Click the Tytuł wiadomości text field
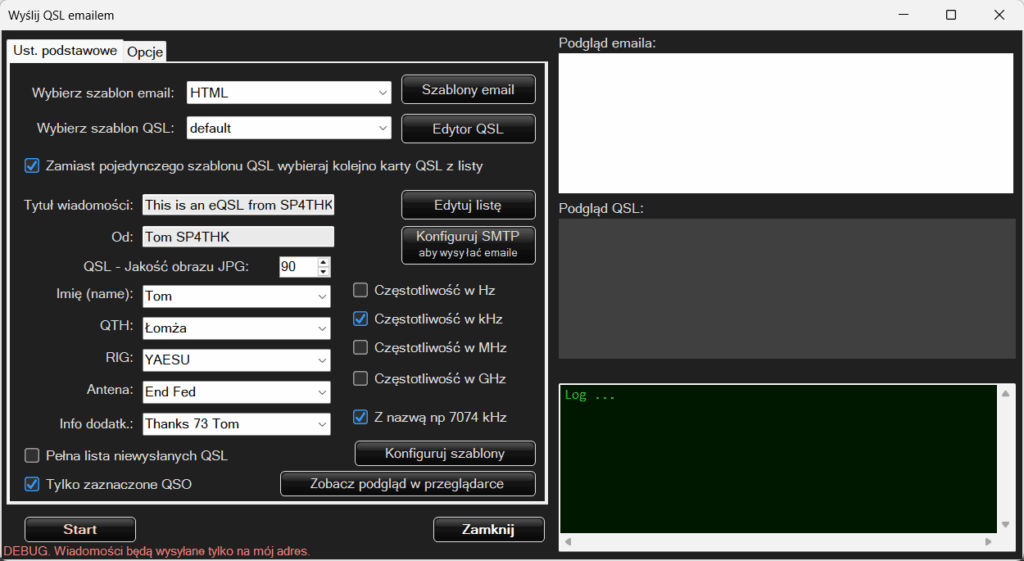1024x561 pixels. pos(238,205)
